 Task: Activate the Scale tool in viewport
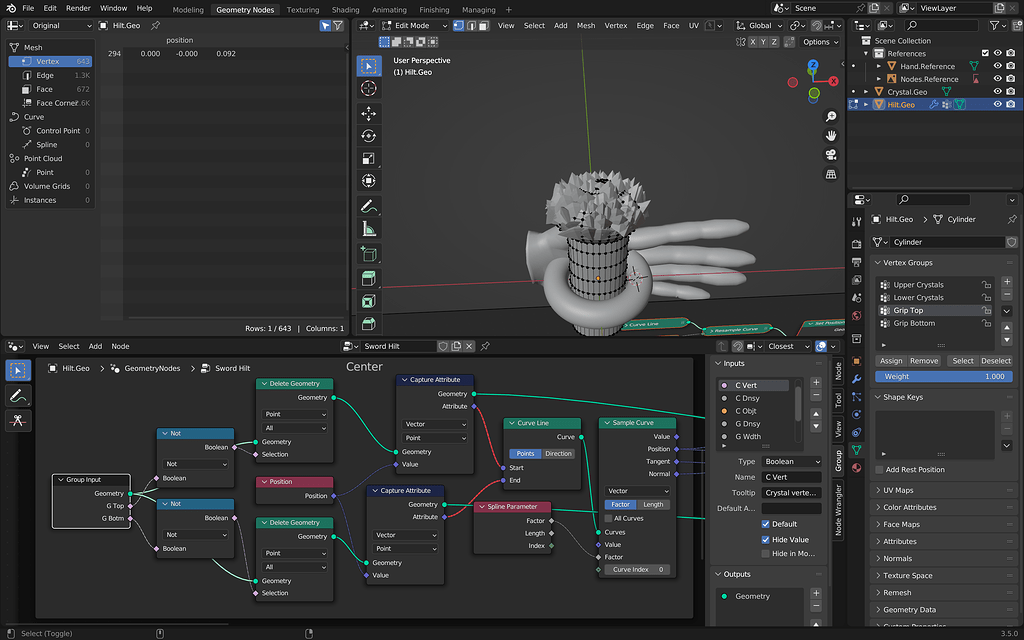point(368,158)
